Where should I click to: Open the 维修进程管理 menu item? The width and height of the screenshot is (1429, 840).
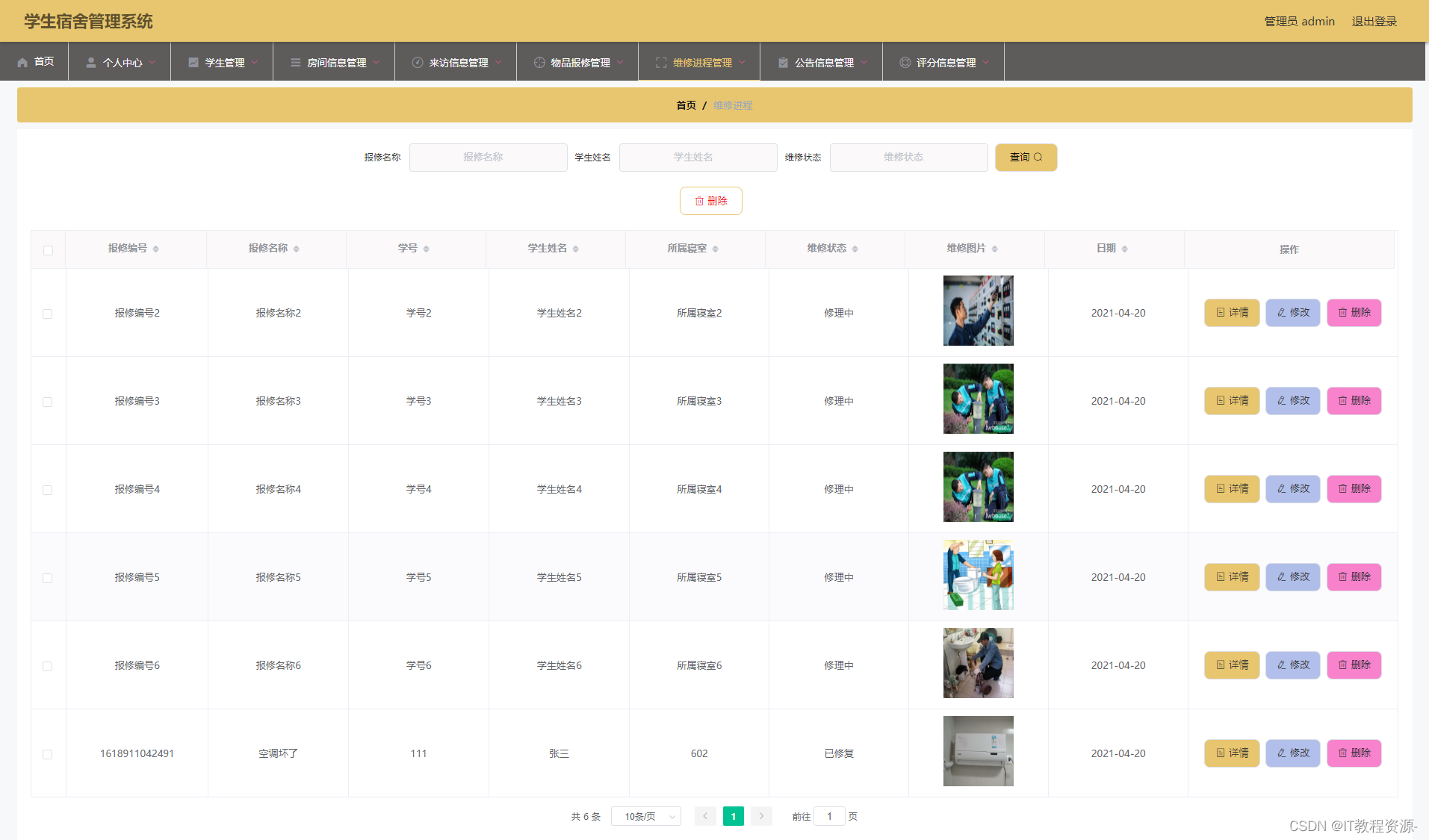[x=700, y=63]
